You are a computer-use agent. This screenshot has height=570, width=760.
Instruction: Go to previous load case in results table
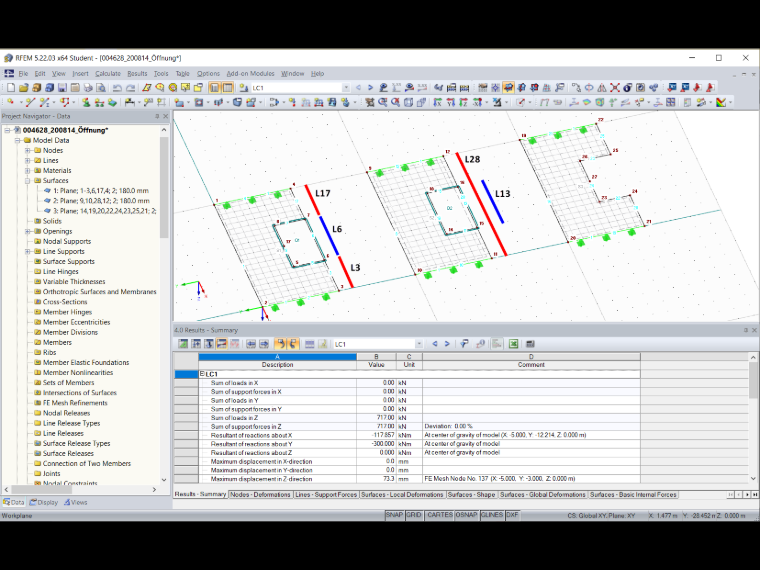pos(435,344)
